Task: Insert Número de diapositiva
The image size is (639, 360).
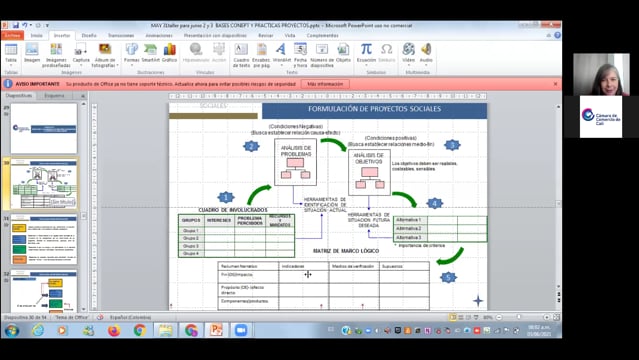Action: pos(322,55)
